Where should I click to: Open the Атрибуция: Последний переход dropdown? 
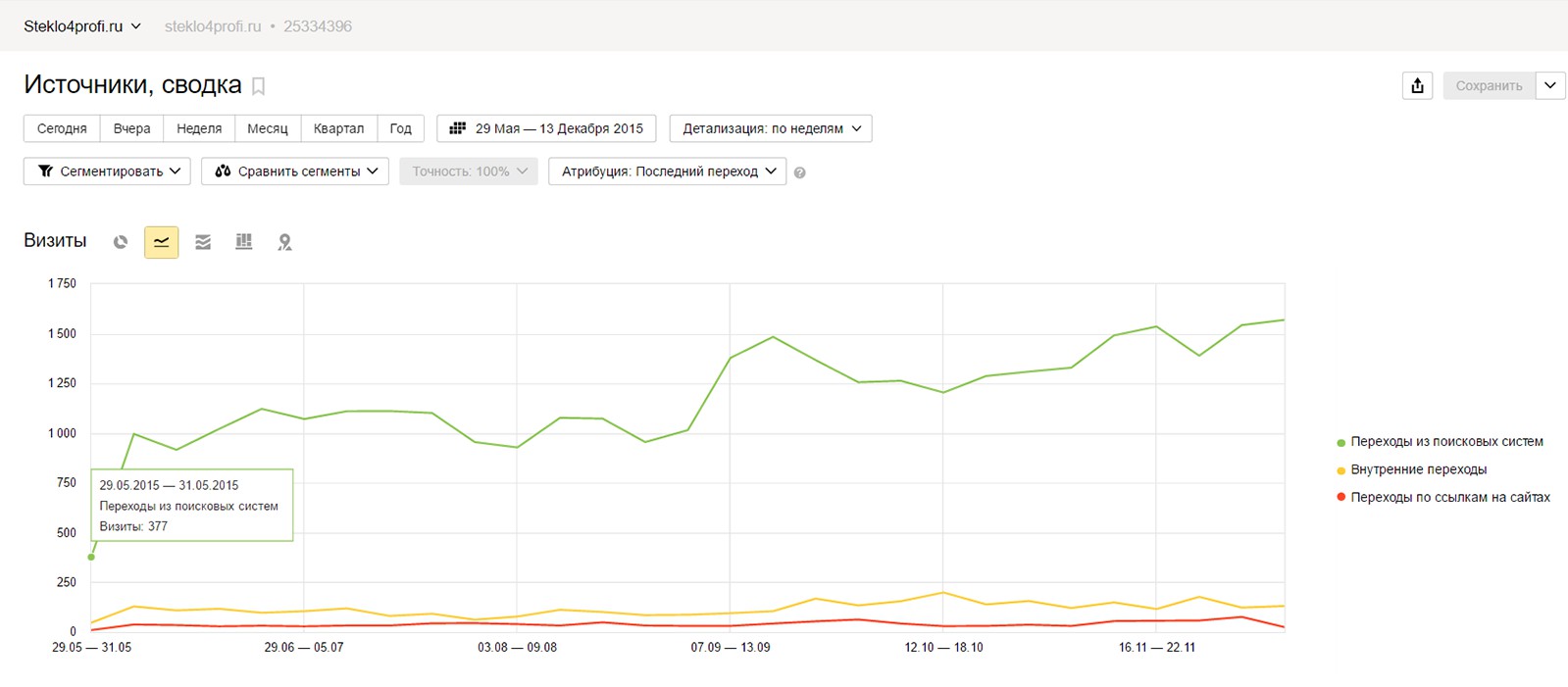coord(668,172)
